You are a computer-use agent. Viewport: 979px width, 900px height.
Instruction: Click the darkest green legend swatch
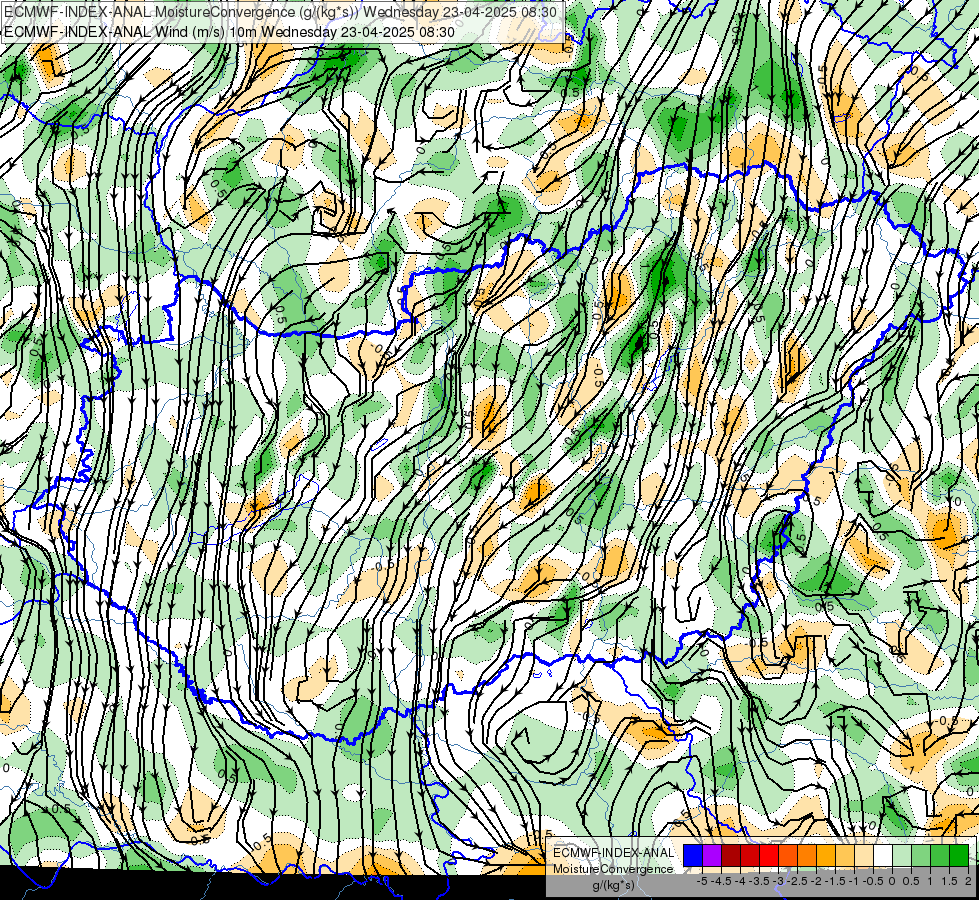pos(959,855)
